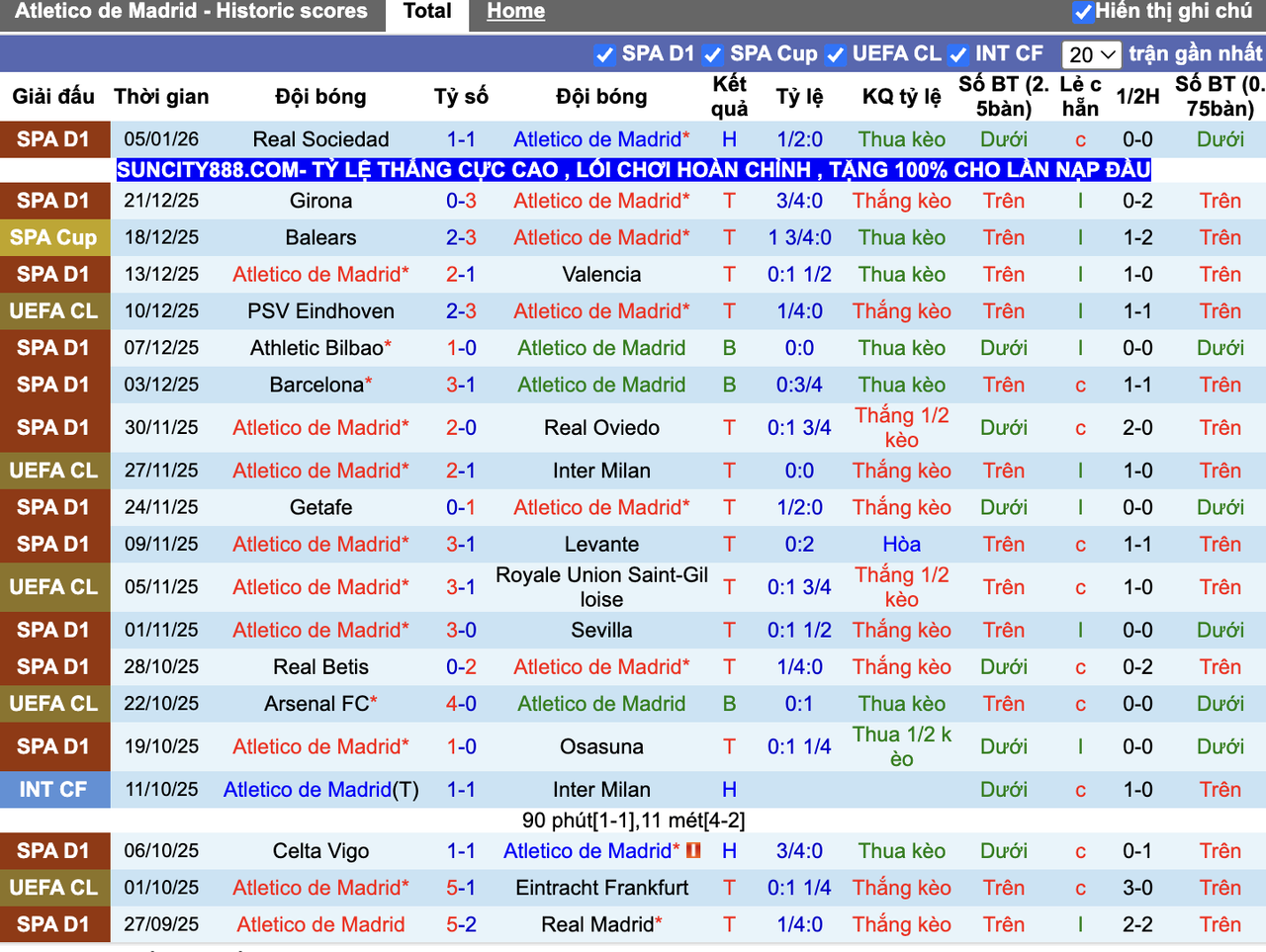Open the Home tab
This screenshot has height=952, width=1266.
[x=515, y=12]
